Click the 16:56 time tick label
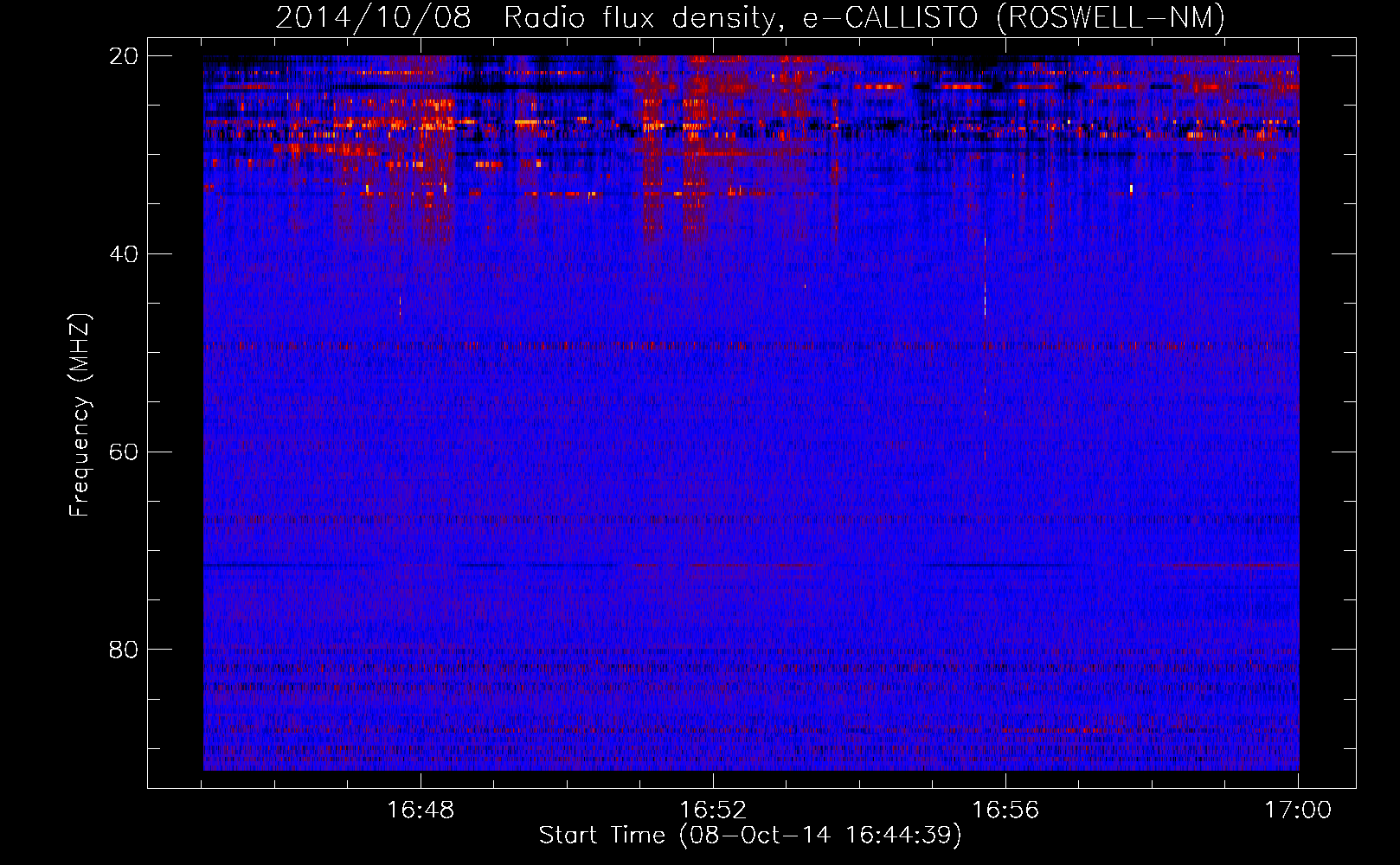1400x865 pixels. (x=1005, y=810)
